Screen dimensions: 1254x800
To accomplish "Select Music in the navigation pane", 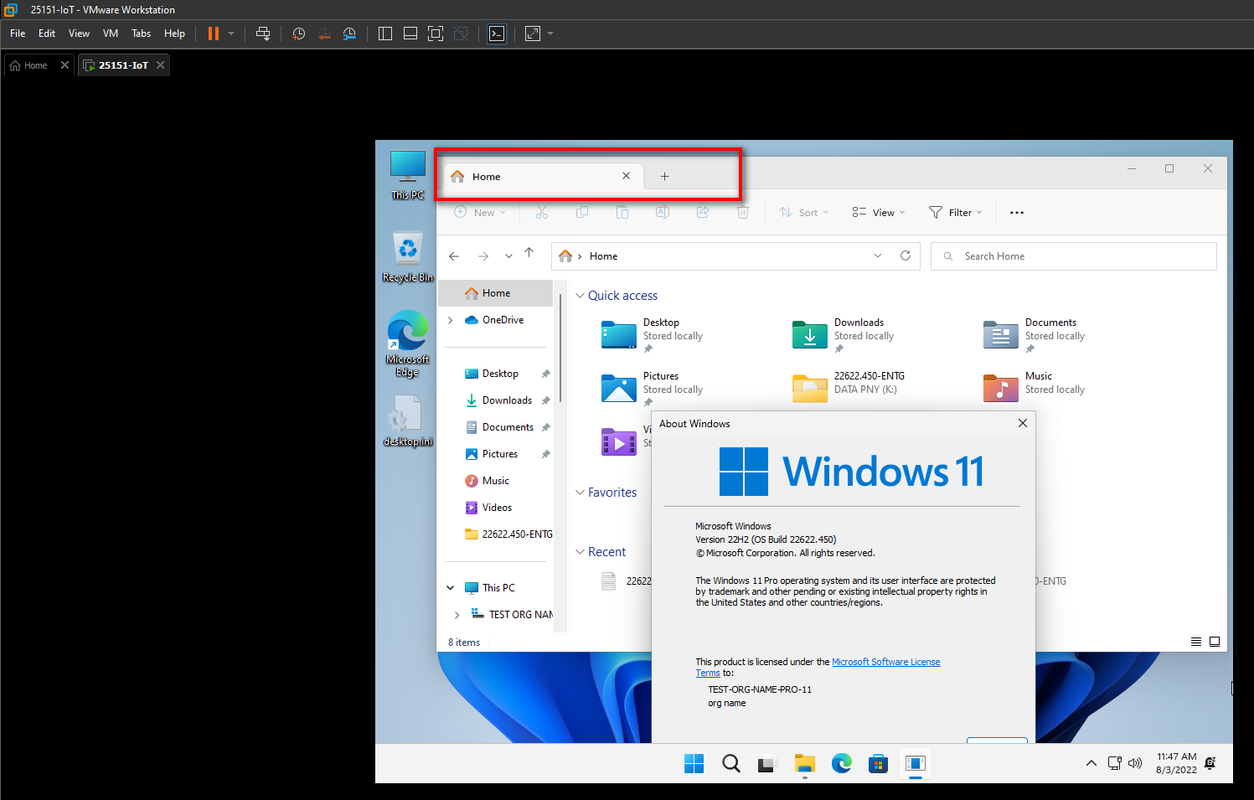I will tap(495, 481).
